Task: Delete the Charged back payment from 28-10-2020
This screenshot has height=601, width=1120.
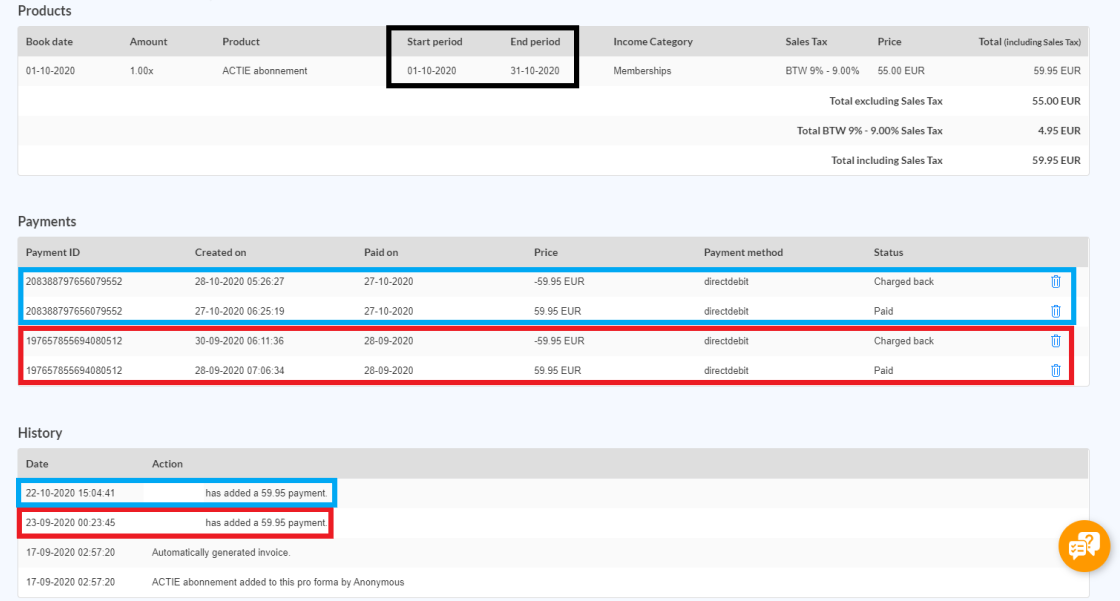Action: point(1055,281)
